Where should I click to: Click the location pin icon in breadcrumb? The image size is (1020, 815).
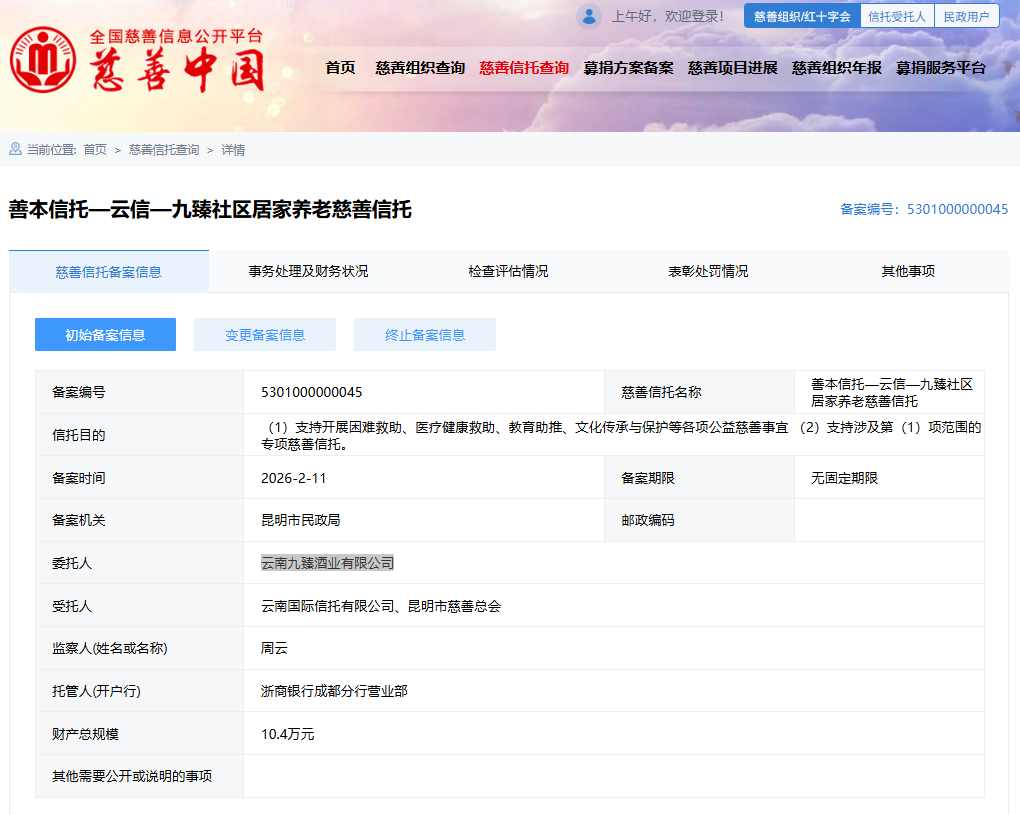coord(15,149)
